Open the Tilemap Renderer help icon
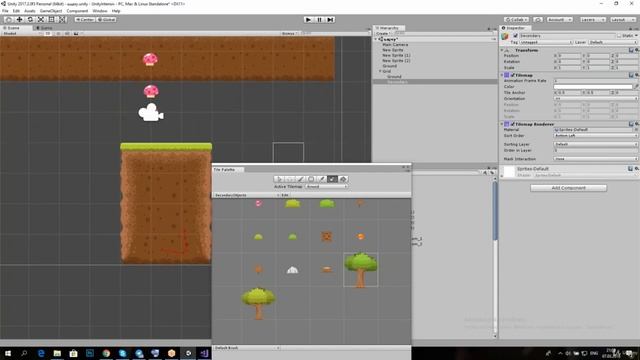The width and height of the screenshot is (640, 360). coord(631,124)
